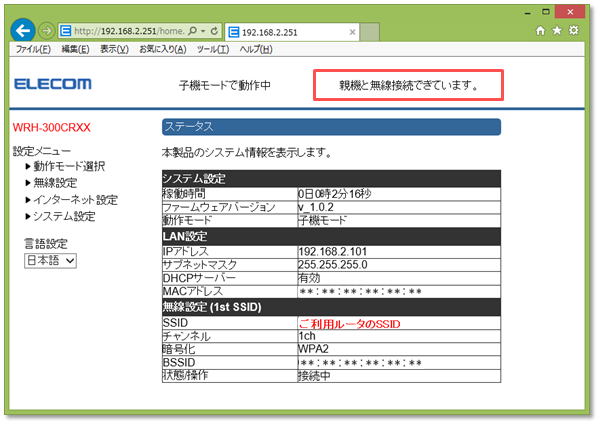Maximize the browser window

coord(546,12)
